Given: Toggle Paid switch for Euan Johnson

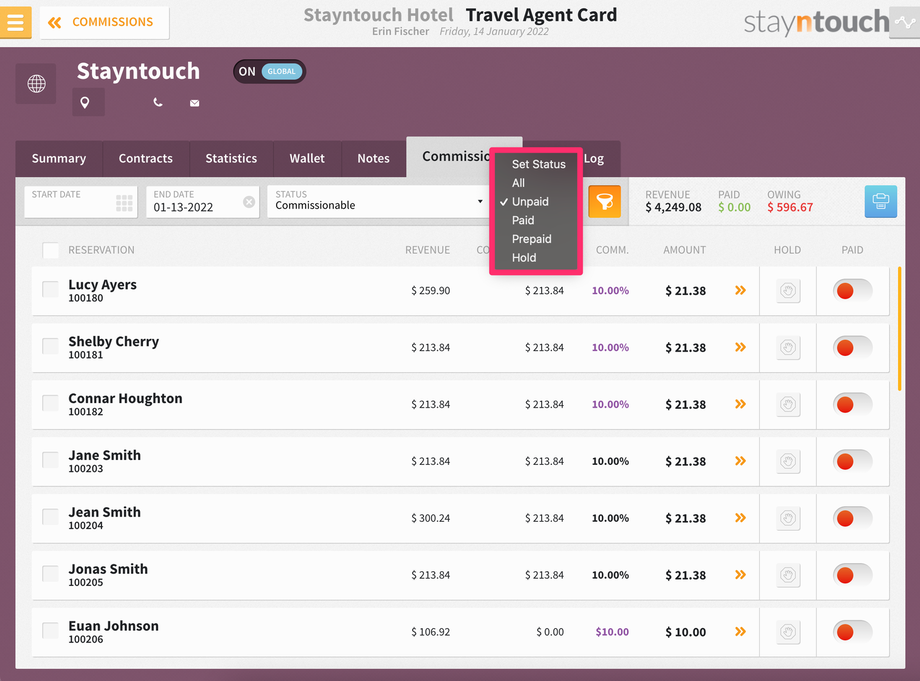Looking at the screenshot, I should click(x=853, y=632).
